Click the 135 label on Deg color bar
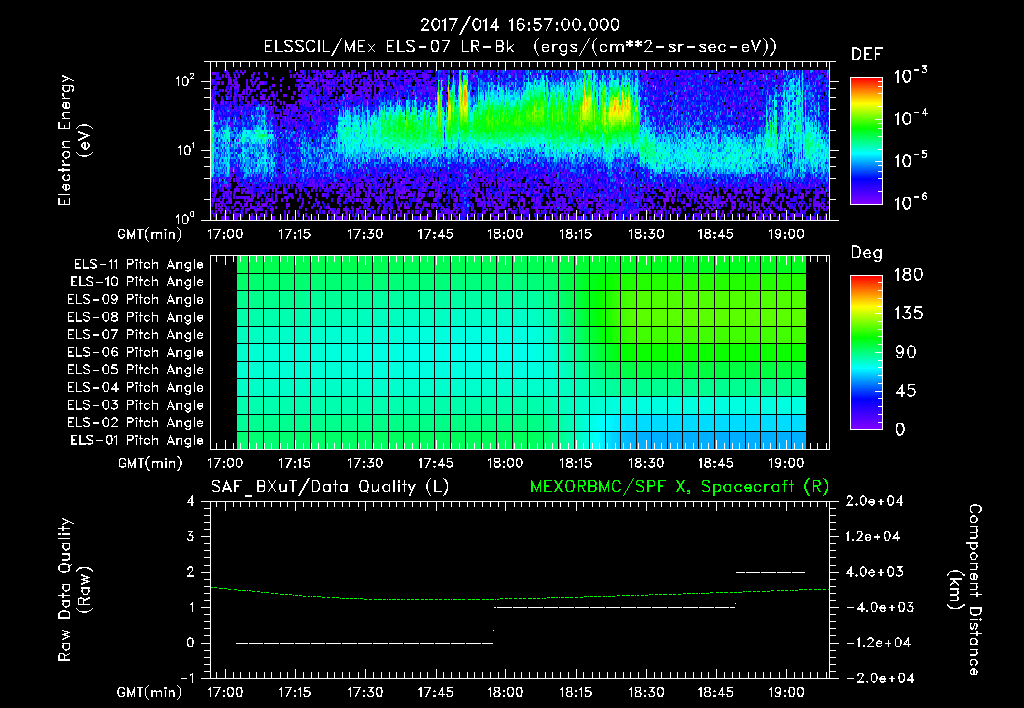Viewport: 1024px width, 708px height. click(908, 314)
